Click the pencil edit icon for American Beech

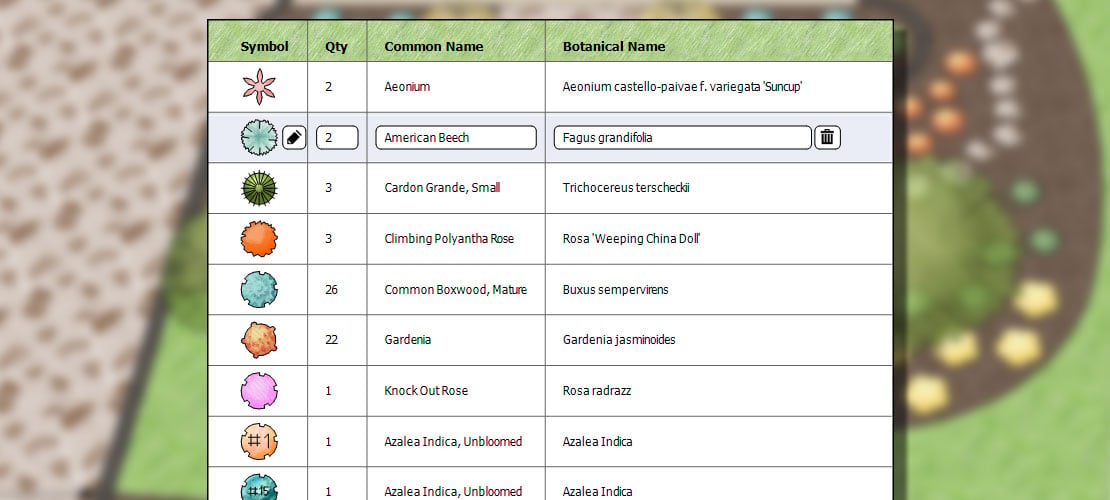coord(294,137)
